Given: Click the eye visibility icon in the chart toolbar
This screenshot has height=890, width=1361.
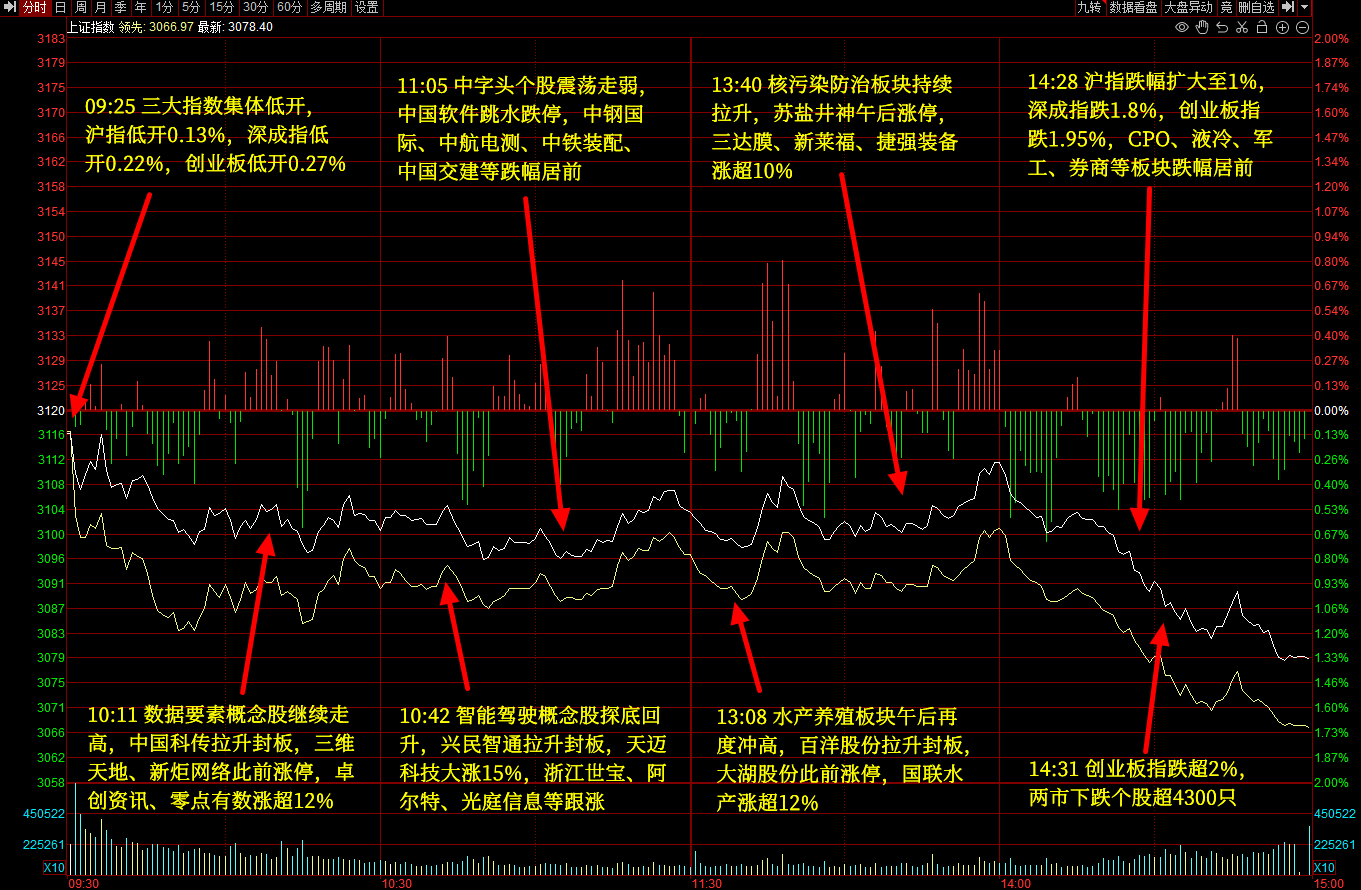Looking at the screenshot, I should click(1181, 27).
